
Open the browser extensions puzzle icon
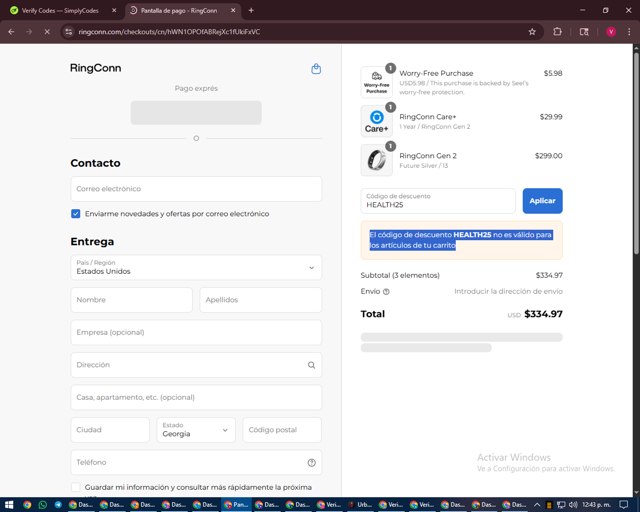(x=557, y=32)
